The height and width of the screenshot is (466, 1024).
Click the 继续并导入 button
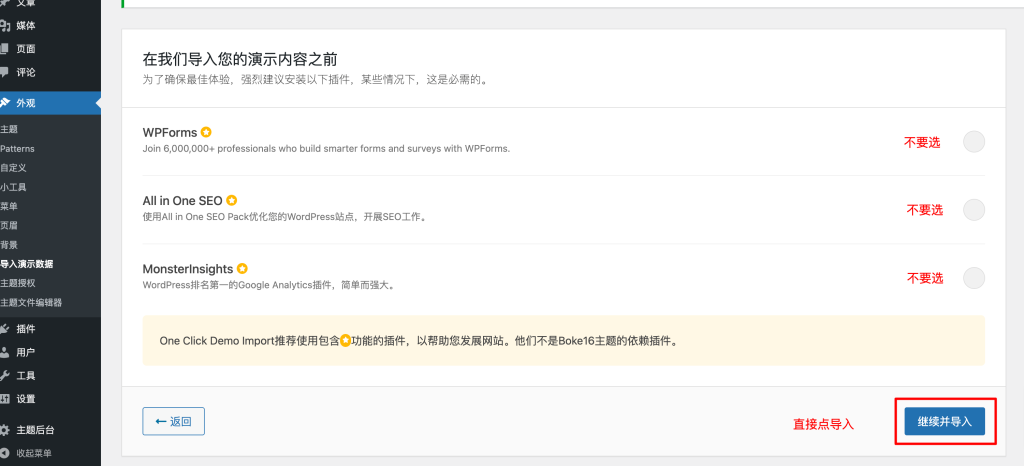(x=944, y=421)
